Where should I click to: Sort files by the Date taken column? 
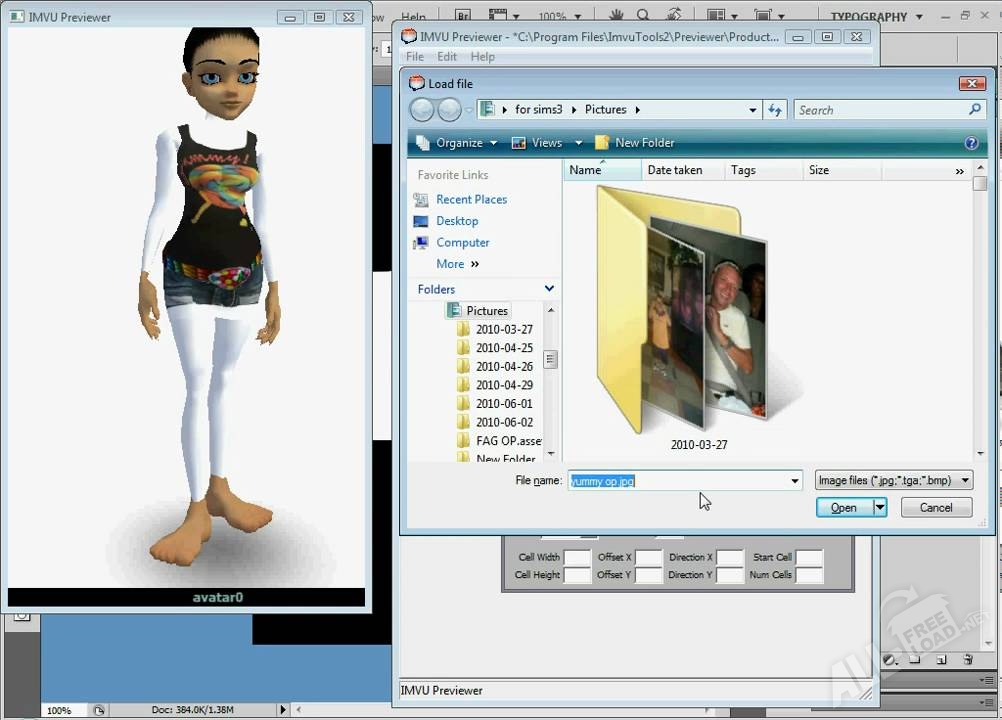coord(675,170)
